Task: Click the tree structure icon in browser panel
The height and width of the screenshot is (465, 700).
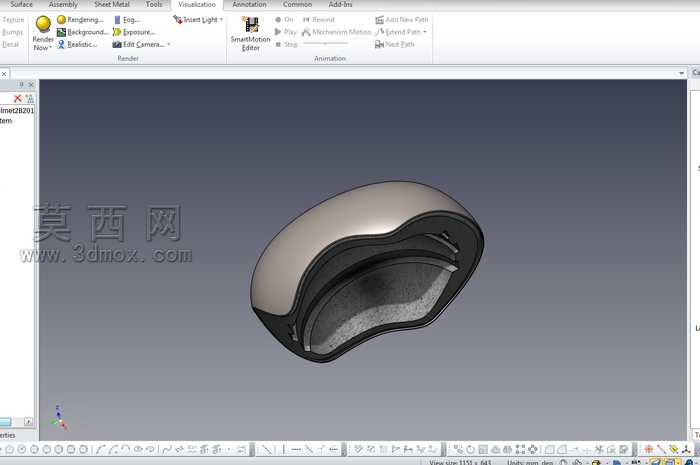Action: (29, 98)
